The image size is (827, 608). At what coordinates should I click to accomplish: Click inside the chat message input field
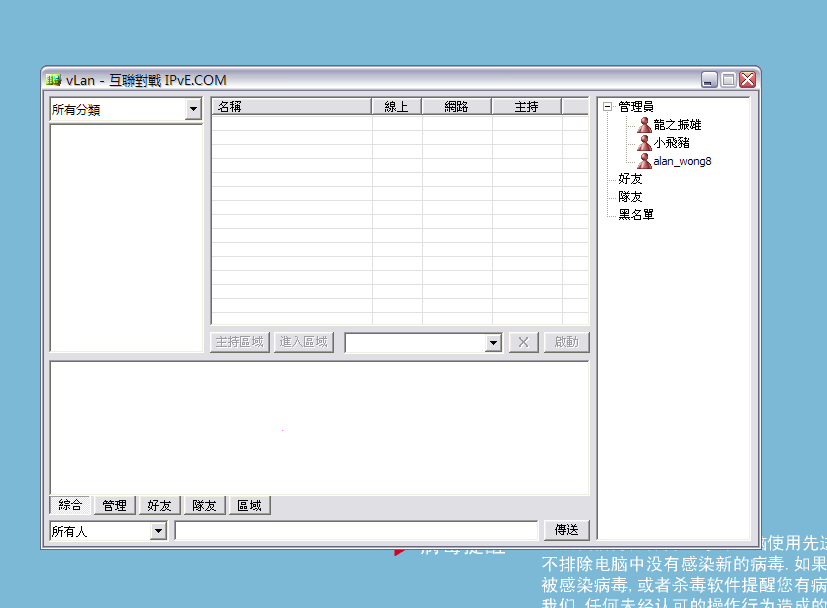coord(355,530)
